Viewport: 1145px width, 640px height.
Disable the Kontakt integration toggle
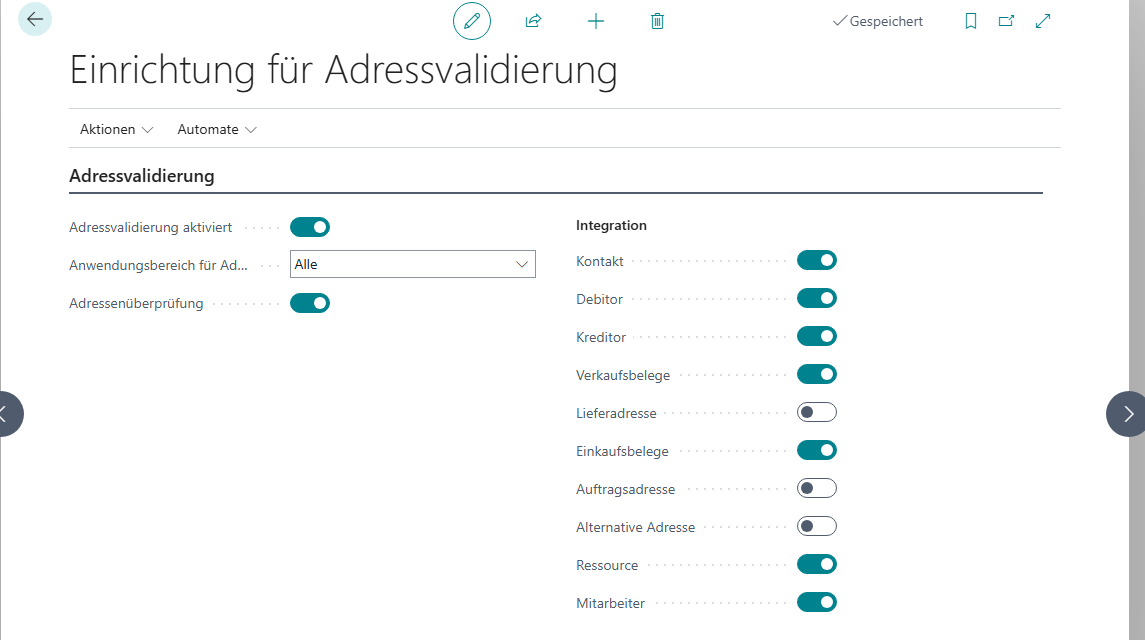(x=816, y=260)
